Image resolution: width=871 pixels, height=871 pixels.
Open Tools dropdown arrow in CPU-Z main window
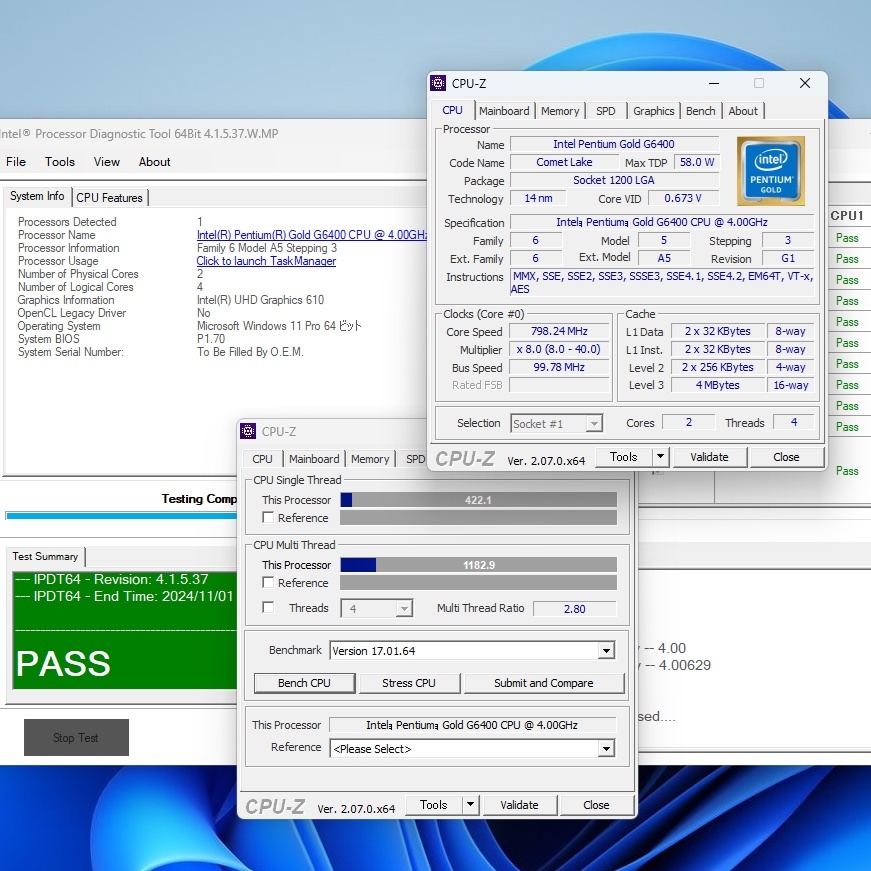pyautogui.click(x=660, y=457)
